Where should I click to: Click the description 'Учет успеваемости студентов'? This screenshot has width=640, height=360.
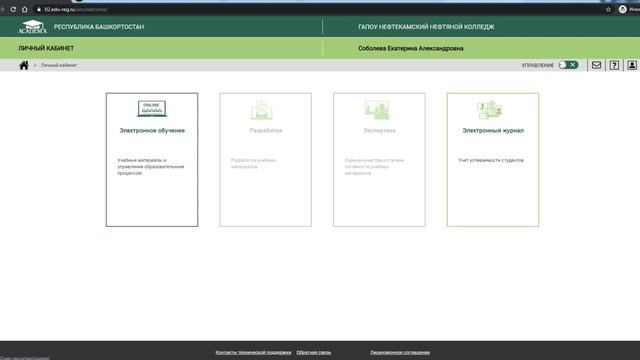point(491,160)
